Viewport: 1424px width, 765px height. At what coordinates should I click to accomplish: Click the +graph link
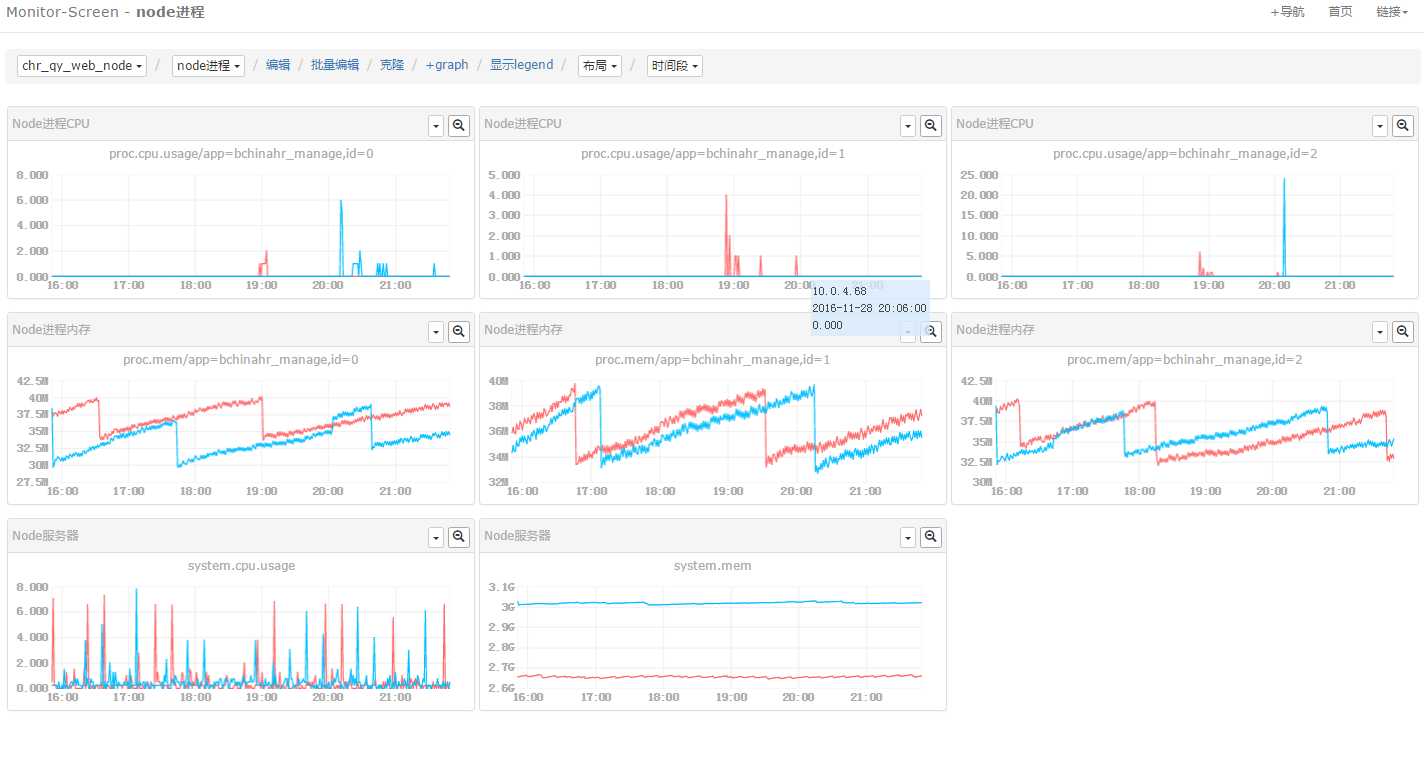coord(447,65)
